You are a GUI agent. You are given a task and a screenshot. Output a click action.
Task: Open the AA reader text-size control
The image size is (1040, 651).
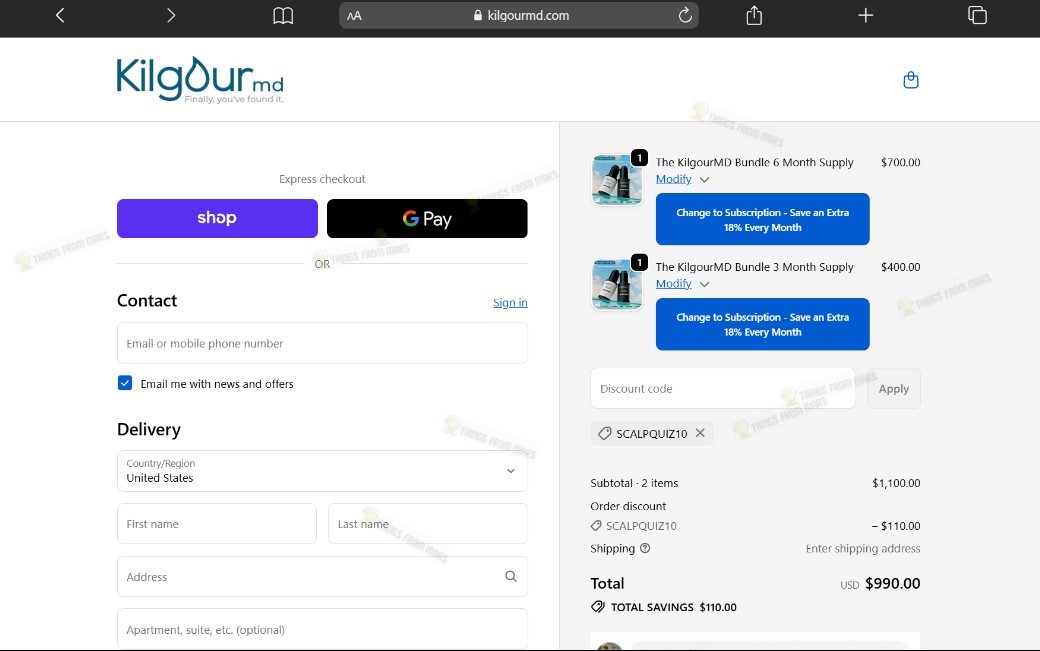click(354, 16)
